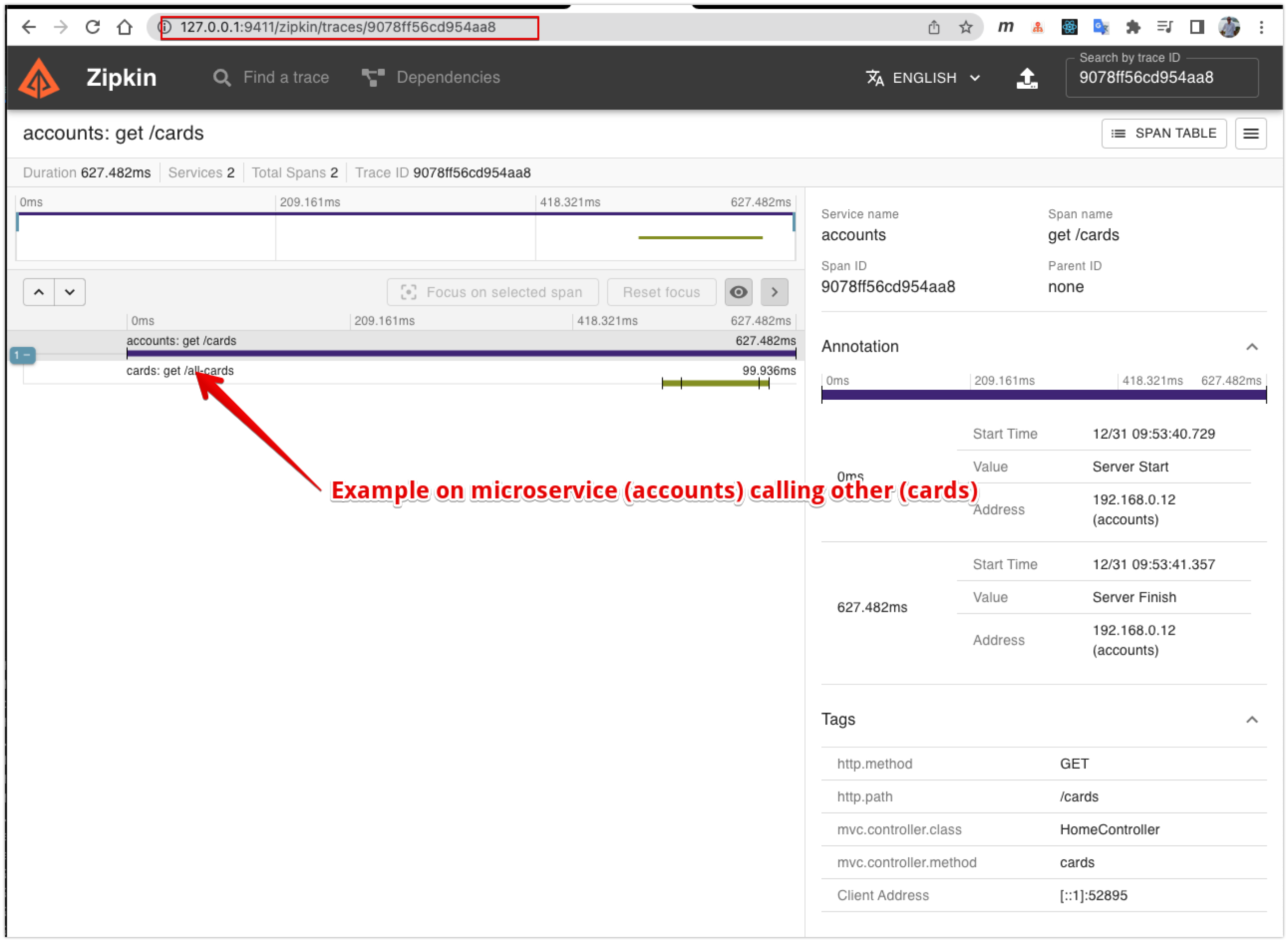Click the Client Address [::1]:52895 value
1288x942 pixels.
click(1093, 895)
